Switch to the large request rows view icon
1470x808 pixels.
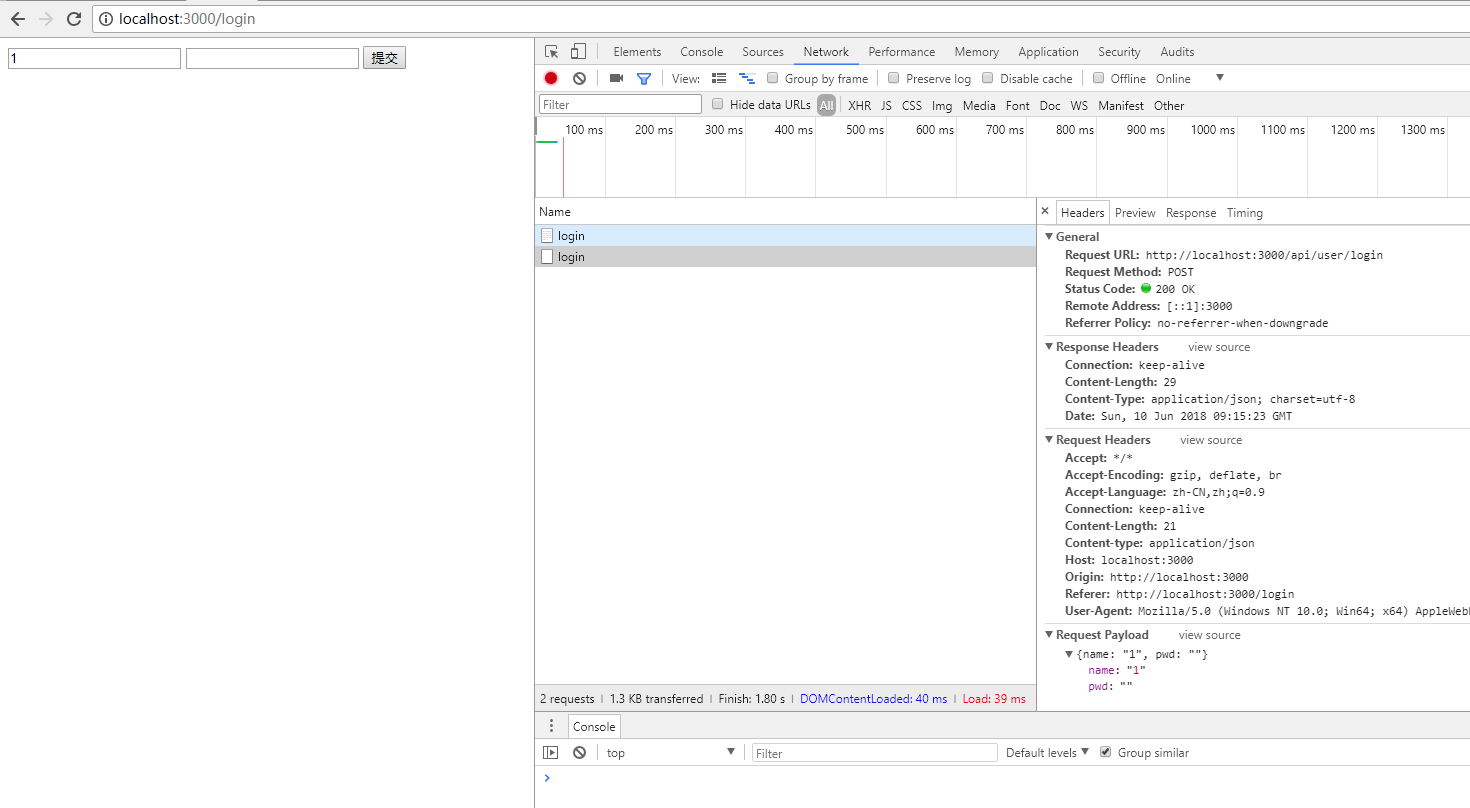point(719,78)
